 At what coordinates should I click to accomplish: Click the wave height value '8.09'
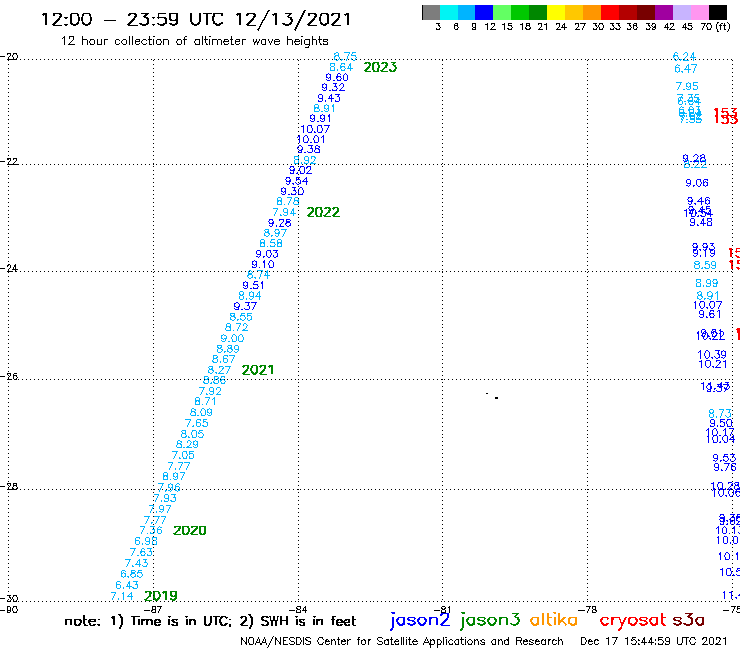pyautogui.click(x=201, y=413)
